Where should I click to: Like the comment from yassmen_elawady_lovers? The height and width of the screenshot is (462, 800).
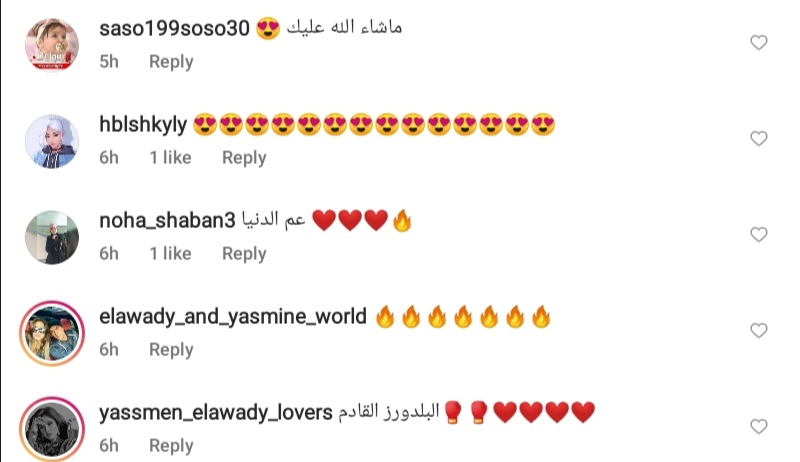coord(759,426)
